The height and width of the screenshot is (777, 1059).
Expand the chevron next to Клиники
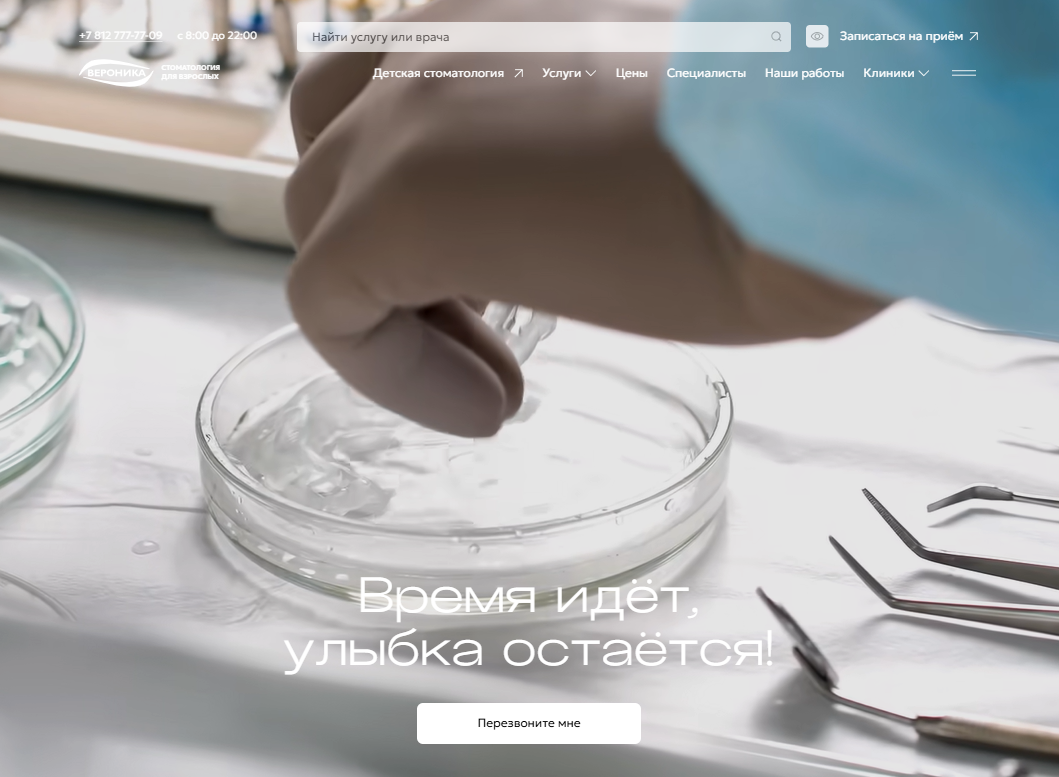coord(924,73)
